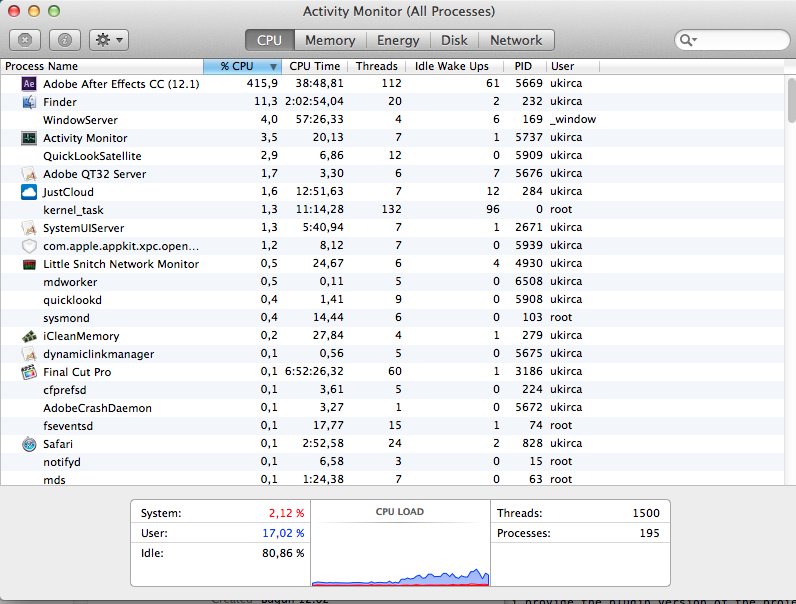Click kernel_task's 132 threads value

pos(391,209)
